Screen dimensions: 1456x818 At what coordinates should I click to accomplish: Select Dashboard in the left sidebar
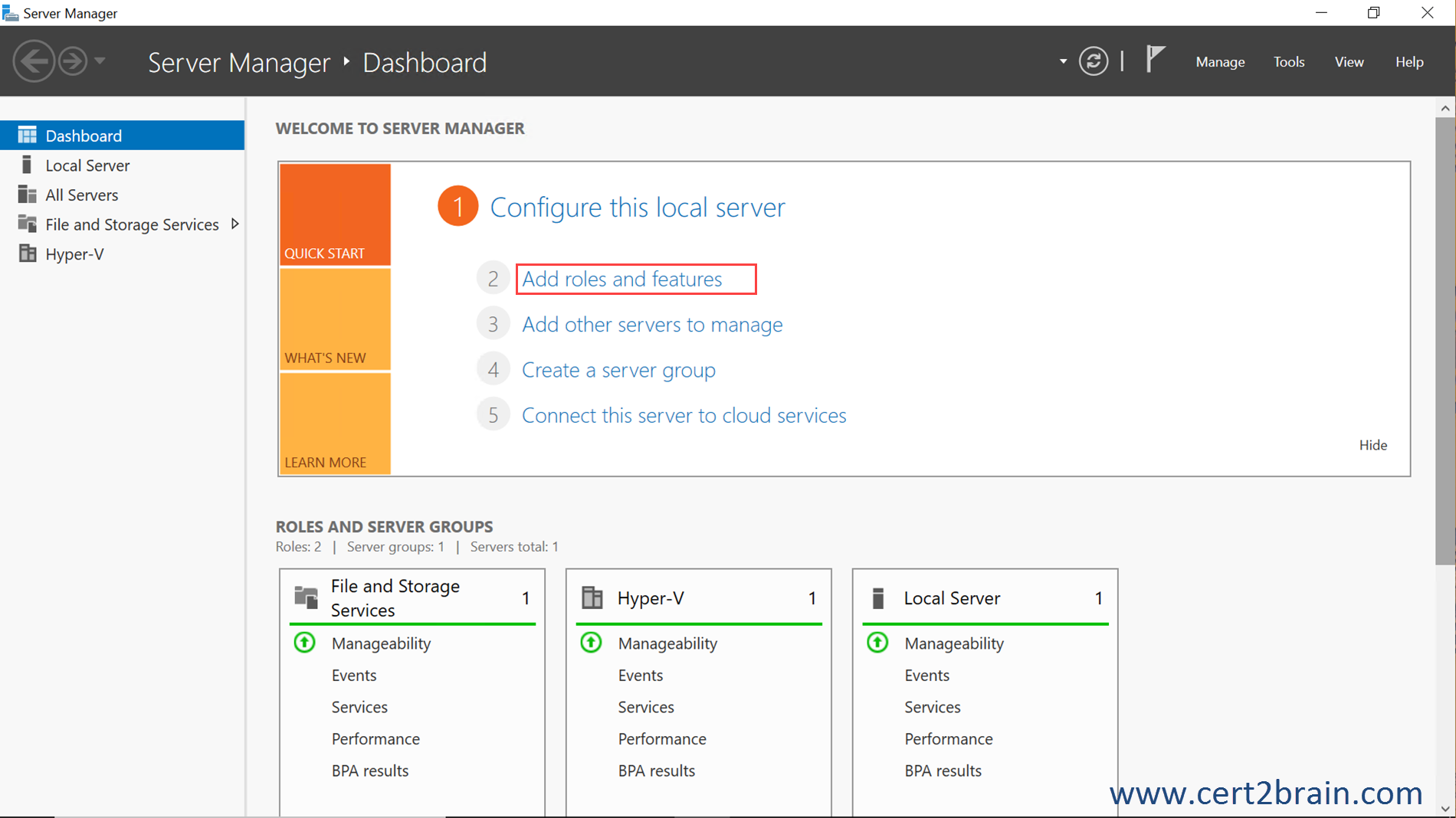point(83,135)
